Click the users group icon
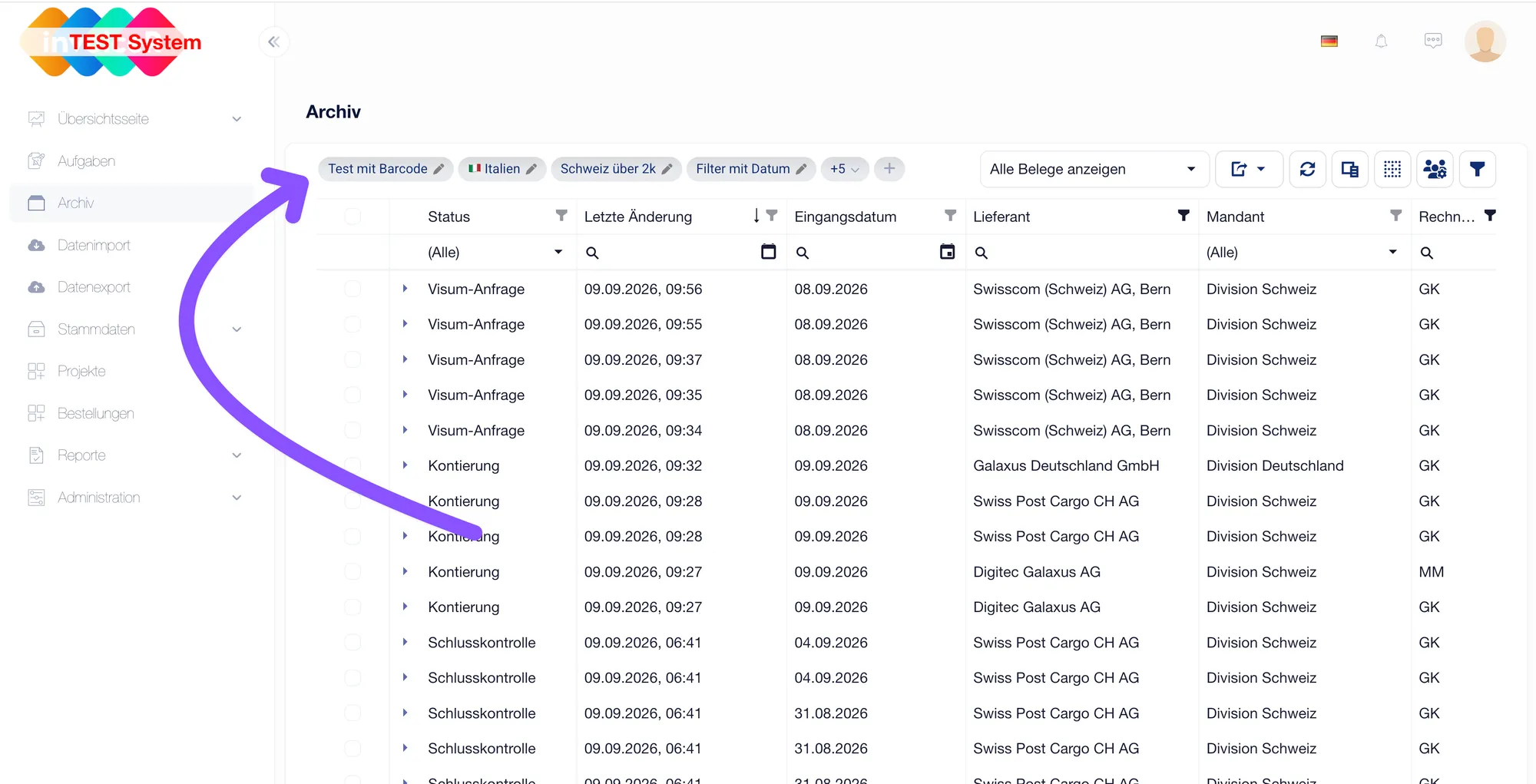Image resolution: width=1536 pixels, height=784 pixels. click(x=1435, y=169)
